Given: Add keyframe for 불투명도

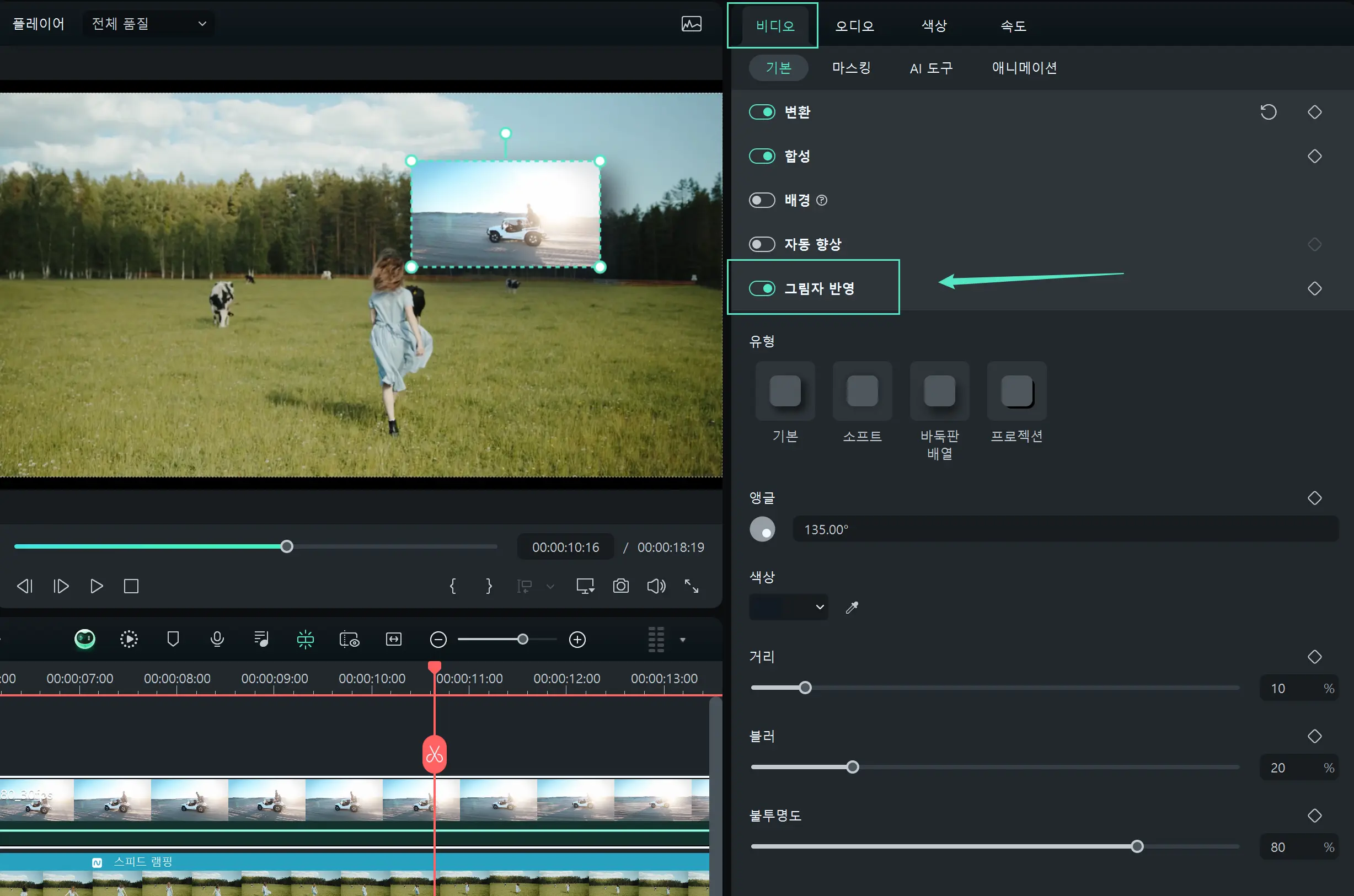Looking at the screenshot, I should [x=1314, y=816].
